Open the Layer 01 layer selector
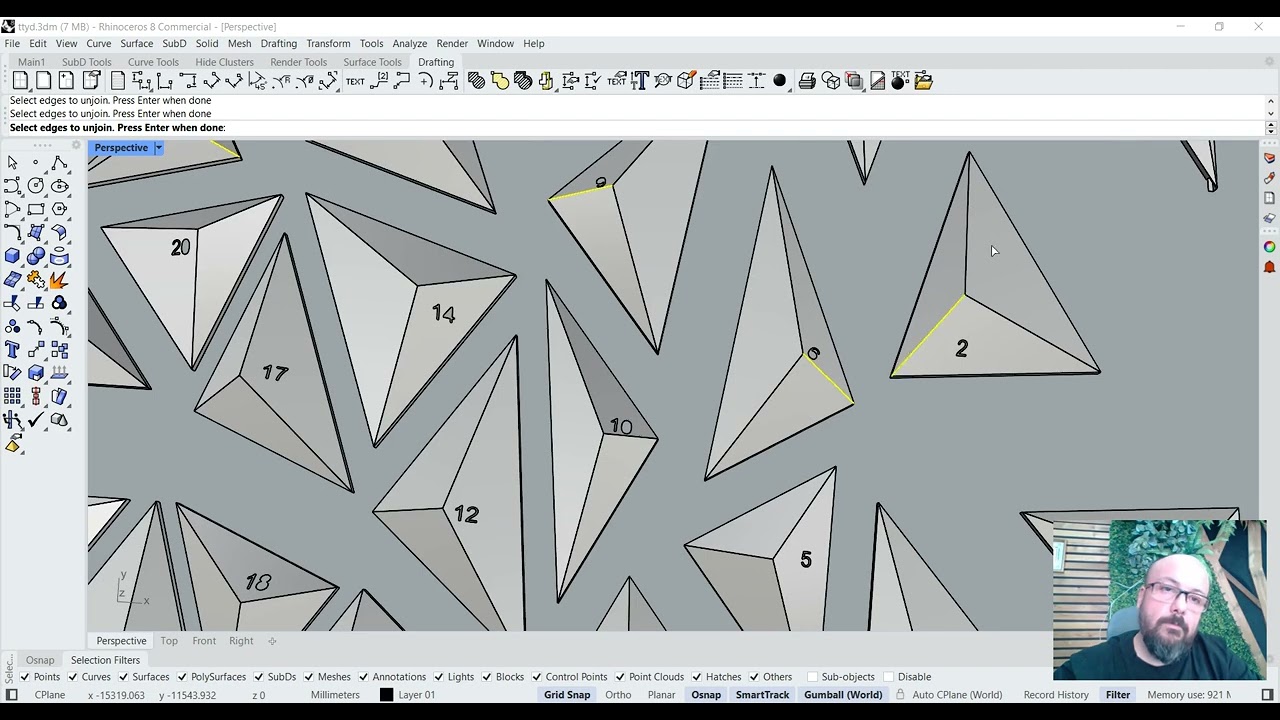Image resolution: width=1280 pixels, height=720 pixels. 417,695
